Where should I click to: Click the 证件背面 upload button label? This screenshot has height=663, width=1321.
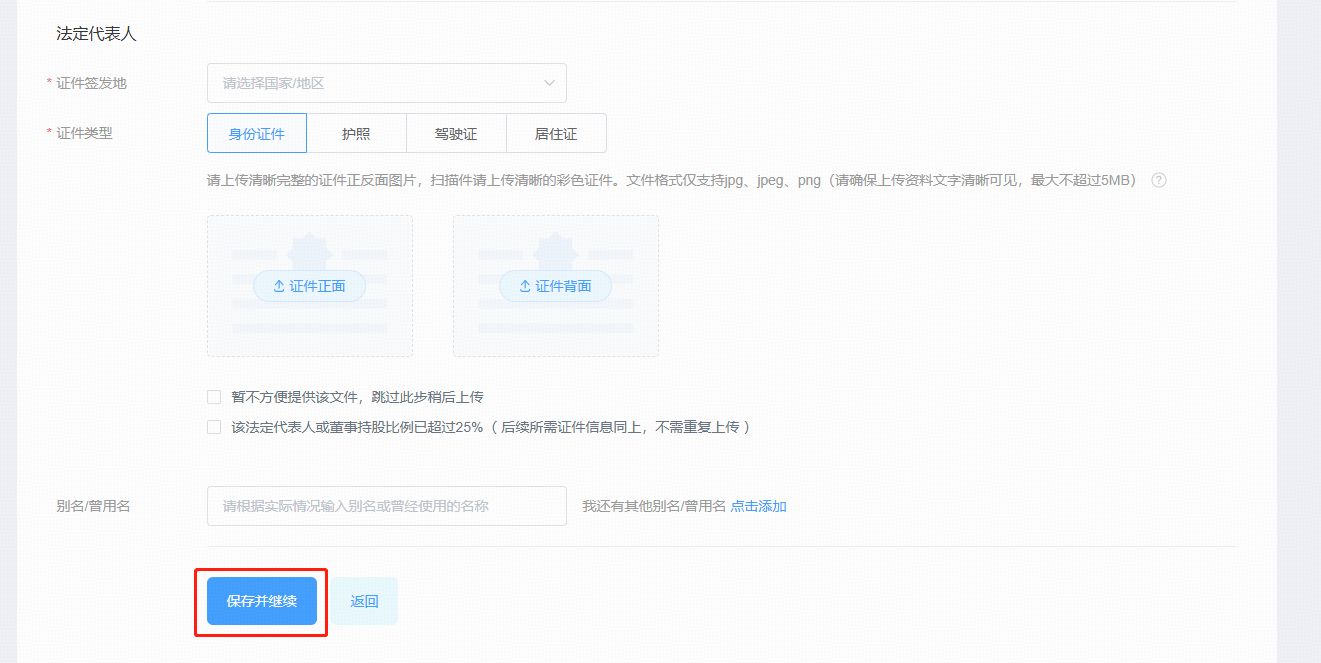[563, 286]
